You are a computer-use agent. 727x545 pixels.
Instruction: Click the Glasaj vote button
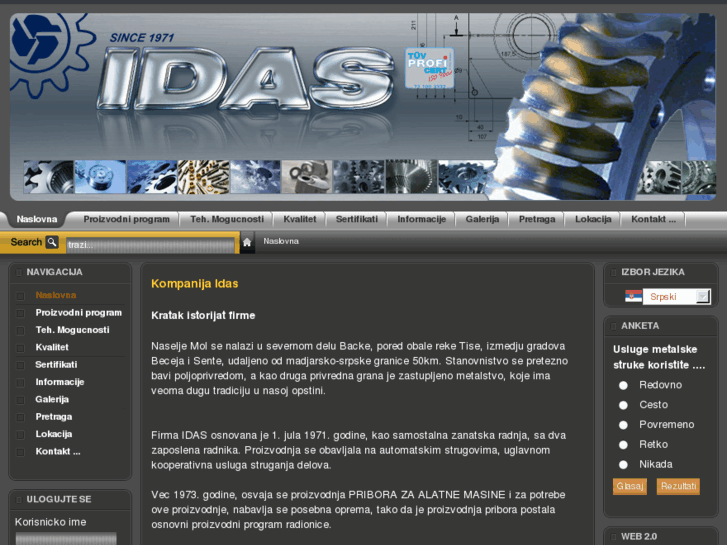630,486
